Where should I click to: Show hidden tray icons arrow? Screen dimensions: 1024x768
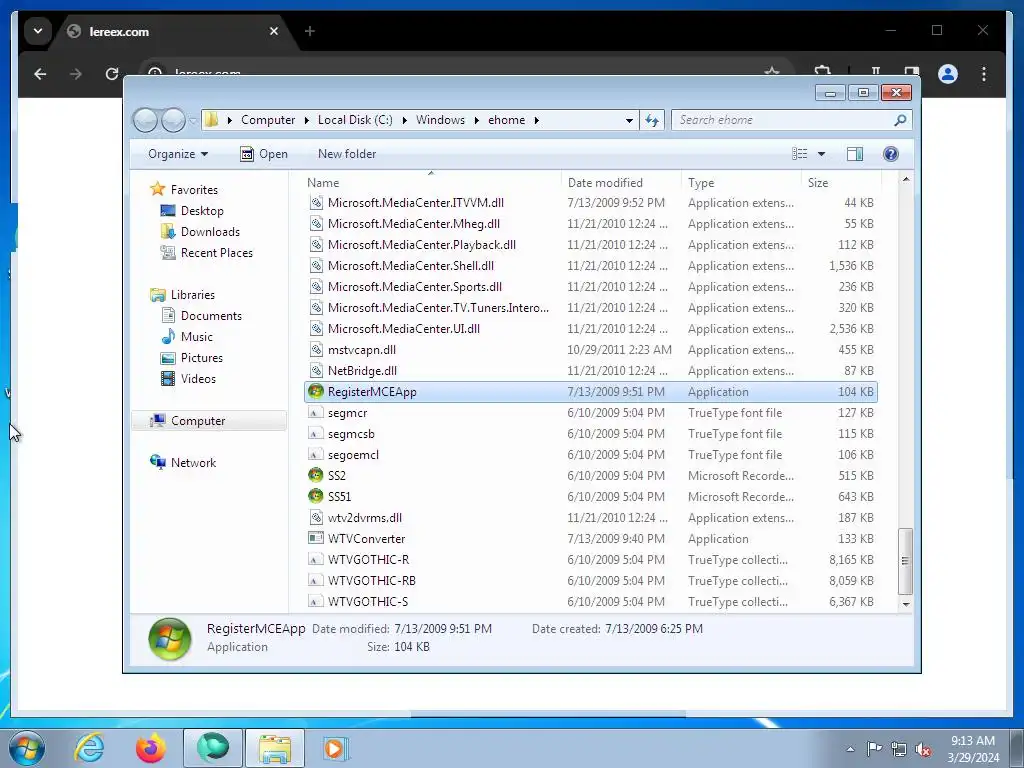pyautogui.click(x=850, y=749)
